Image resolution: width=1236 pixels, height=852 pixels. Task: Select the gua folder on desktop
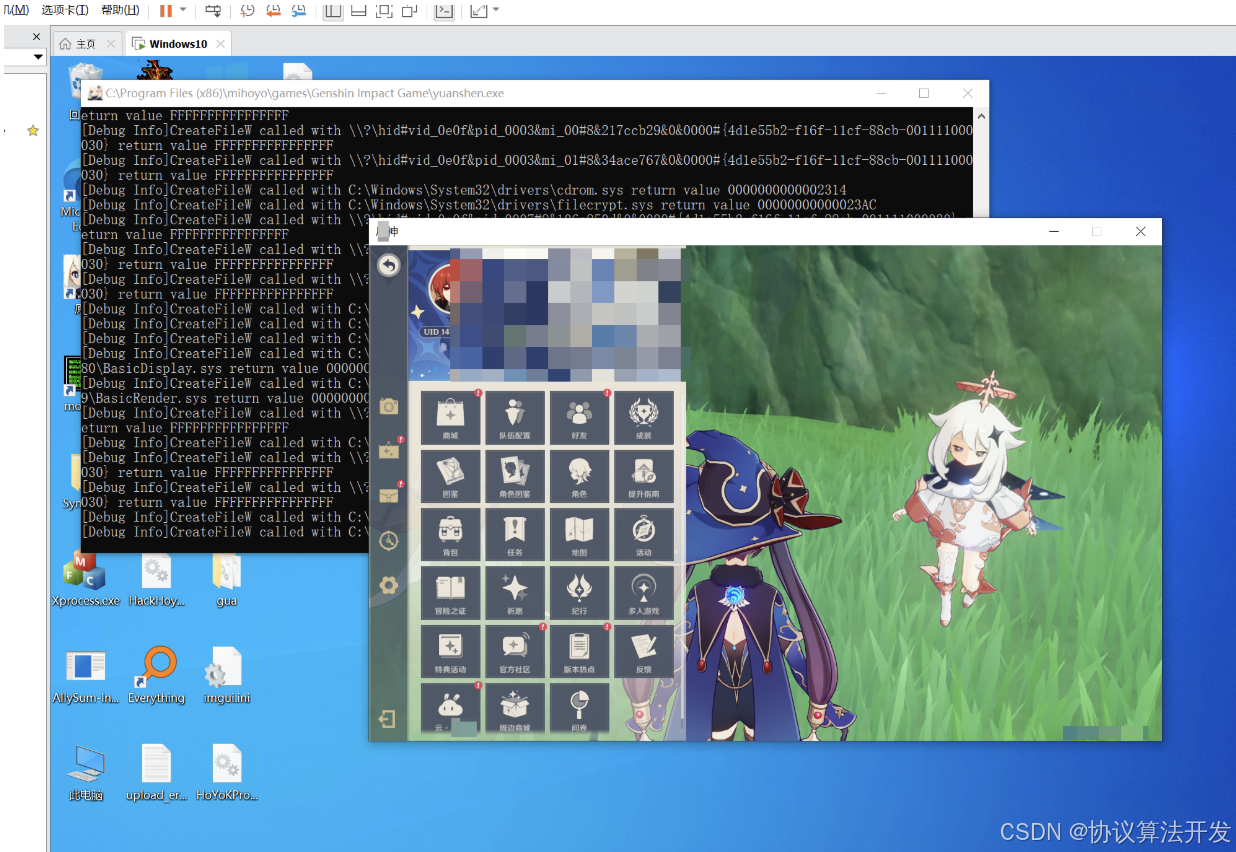coord(227,581)
